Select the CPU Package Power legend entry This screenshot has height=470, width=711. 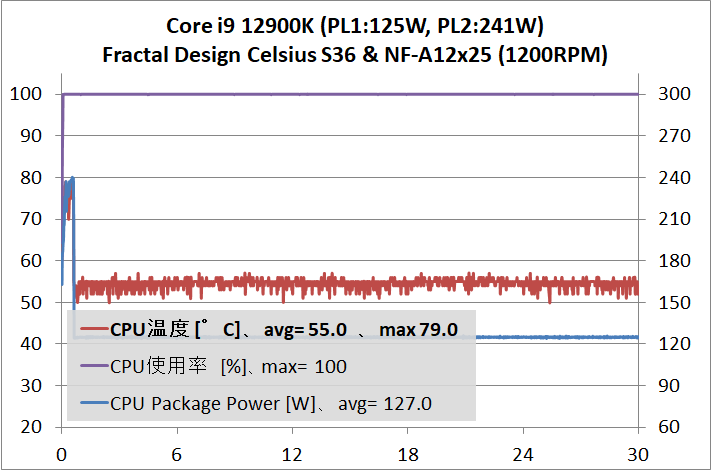tap(256, 403)
